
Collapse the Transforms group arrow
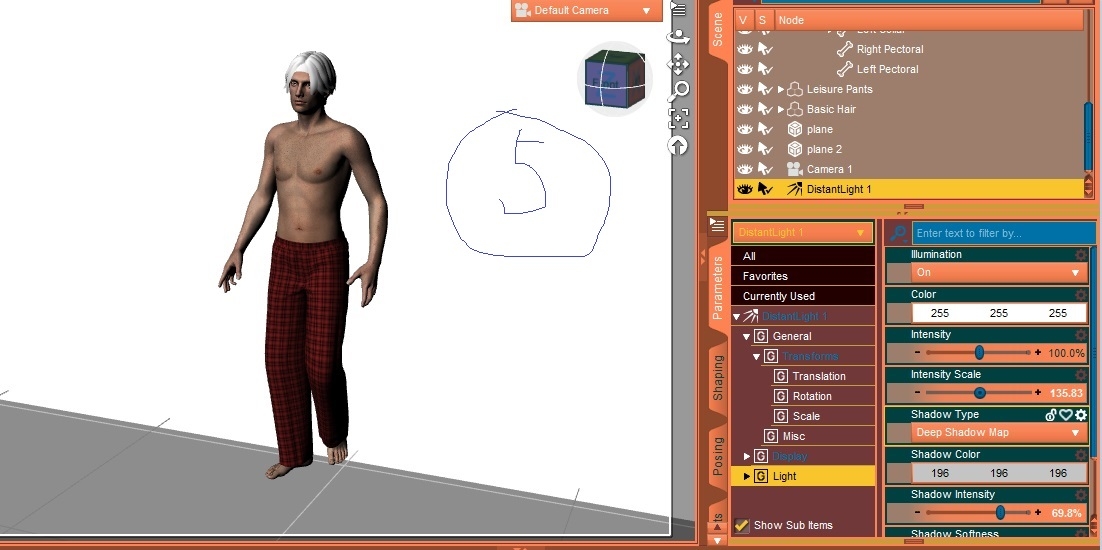coord(757,357)
